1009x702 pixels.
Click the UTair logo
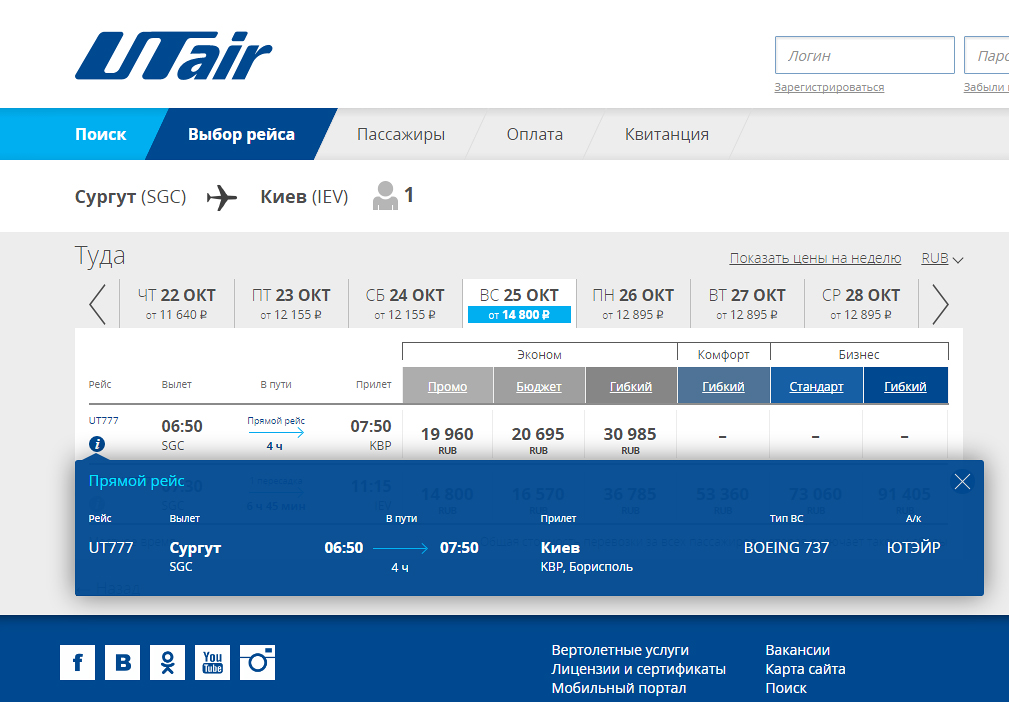(174, 56)
